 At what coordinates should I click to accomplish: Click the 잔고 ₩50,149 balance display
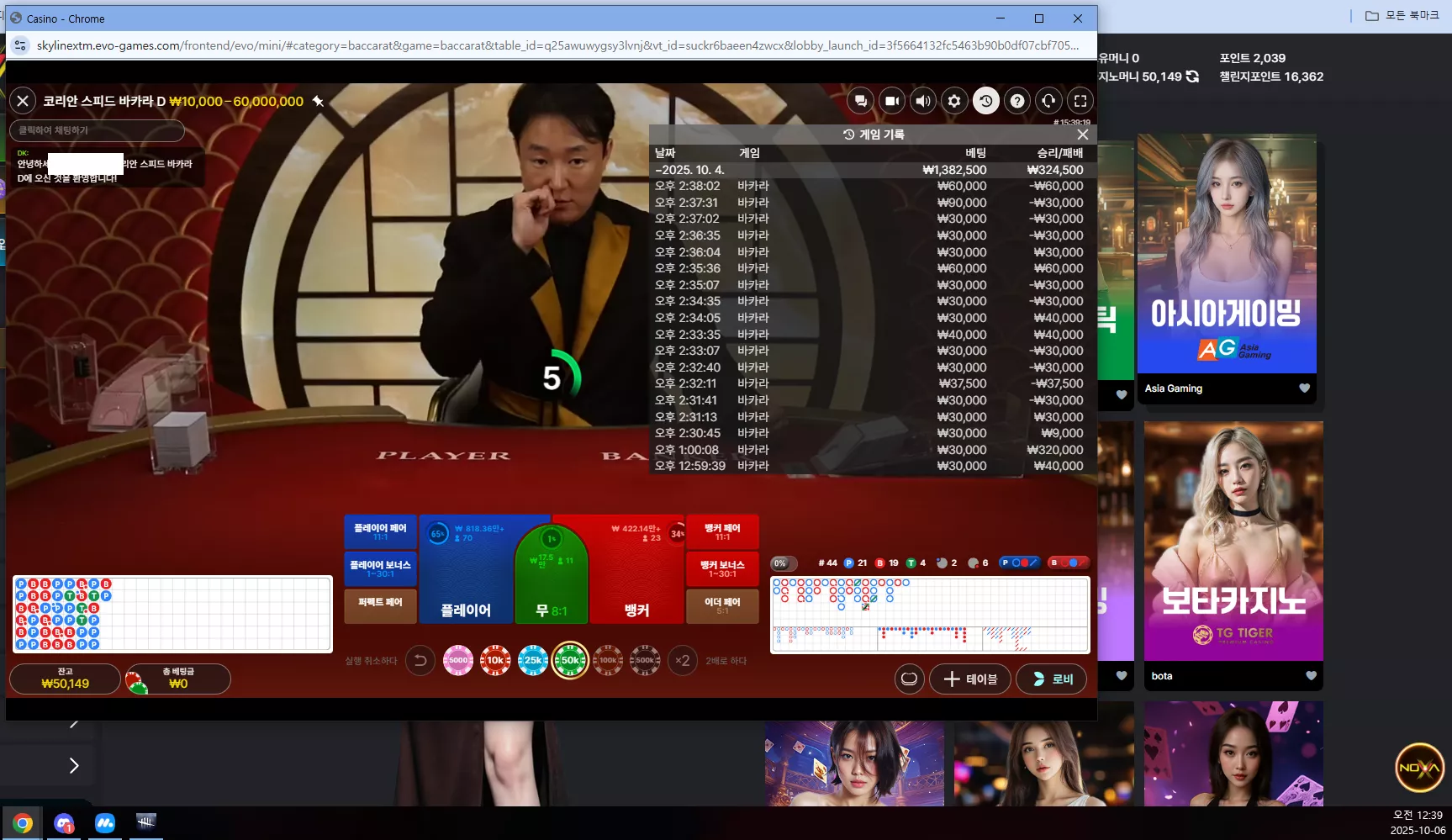click(x=65, y=679)
